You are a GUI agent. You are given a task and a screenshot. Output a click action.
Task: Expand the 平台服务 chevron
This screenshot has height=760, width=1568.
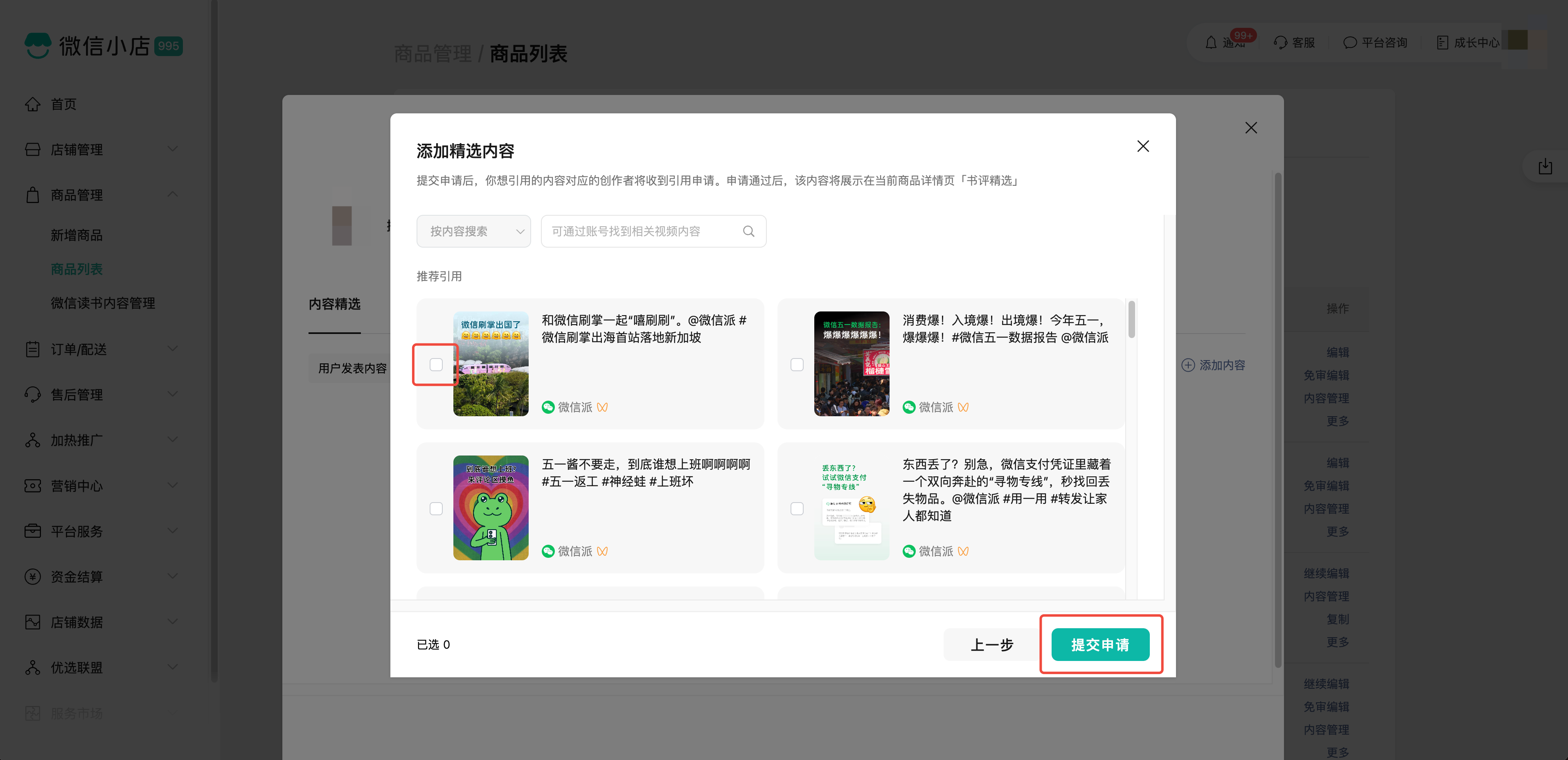click(173, 531)
